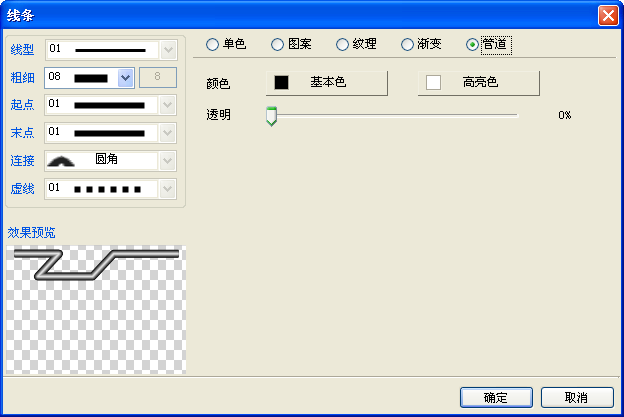Screen dimensions: 624x417
Task: Click the white highlight color swatch
Action: pos(433,82)
